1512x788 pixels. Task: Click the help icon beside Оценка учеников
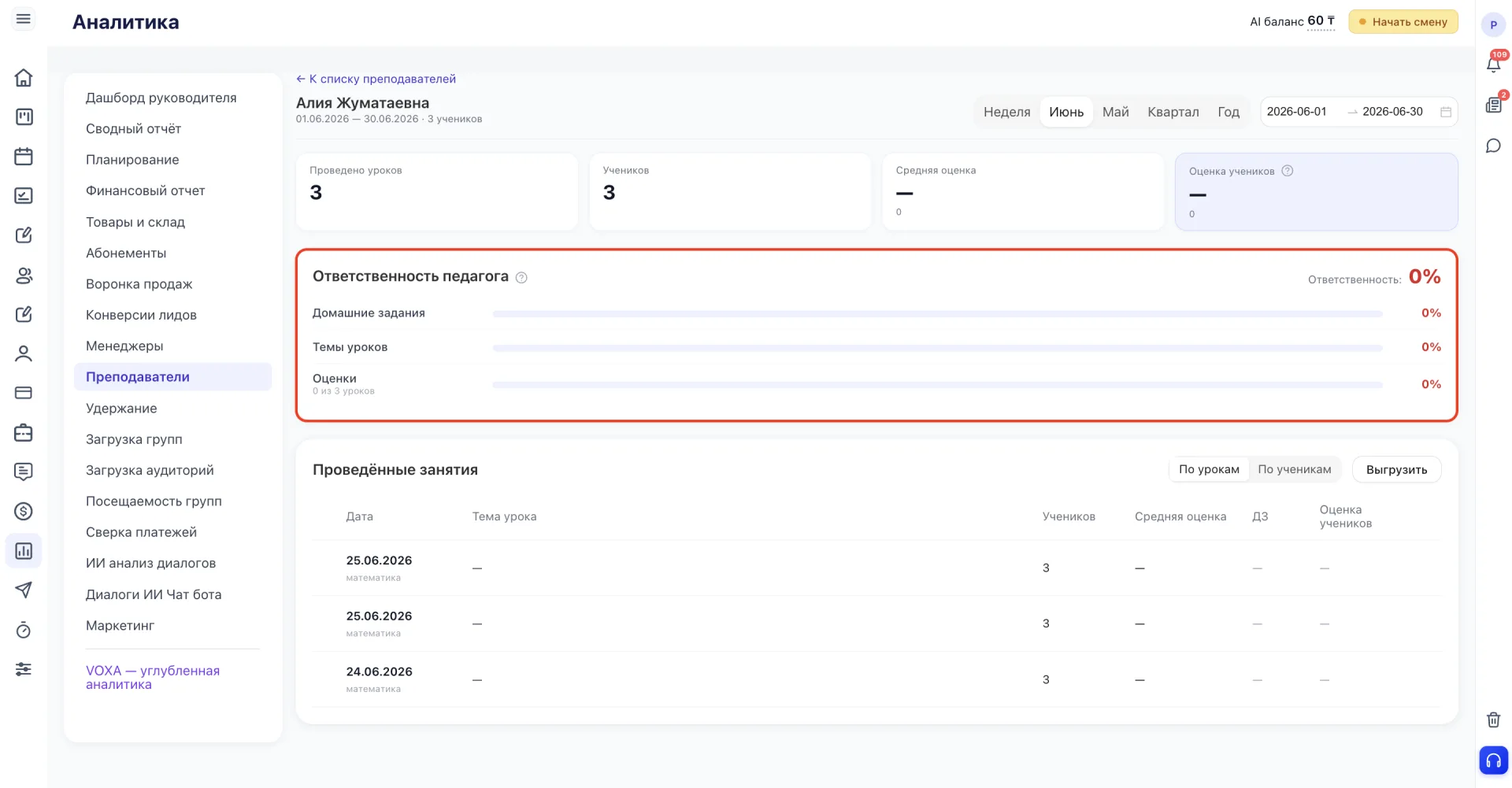[x=1288, y=171]
